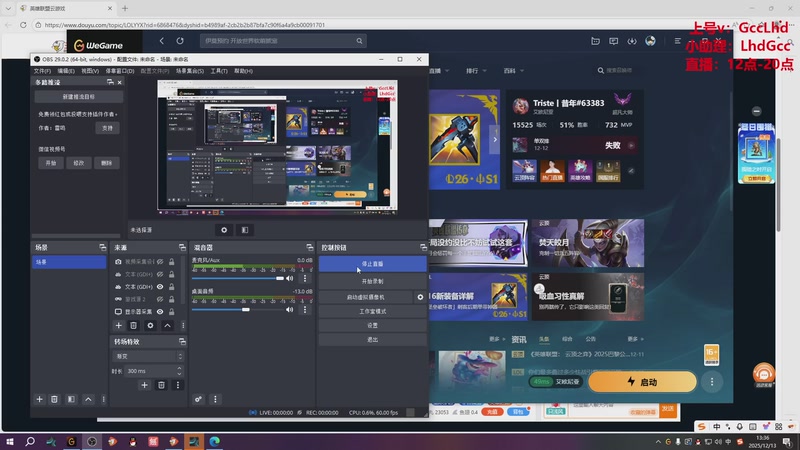Open the 文件(F) menu in OBS
Screen dimensions: 800x450
(x=42, y=71)
